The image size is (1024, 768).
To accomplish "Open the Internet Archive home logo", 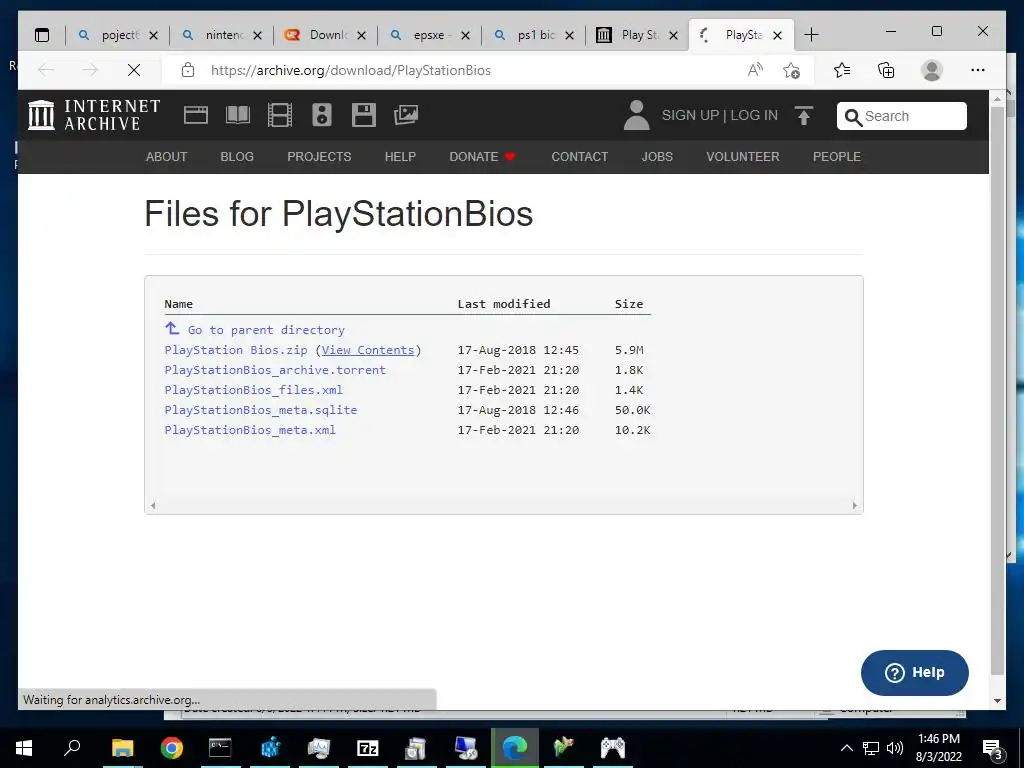I will [x=94, y=116].
